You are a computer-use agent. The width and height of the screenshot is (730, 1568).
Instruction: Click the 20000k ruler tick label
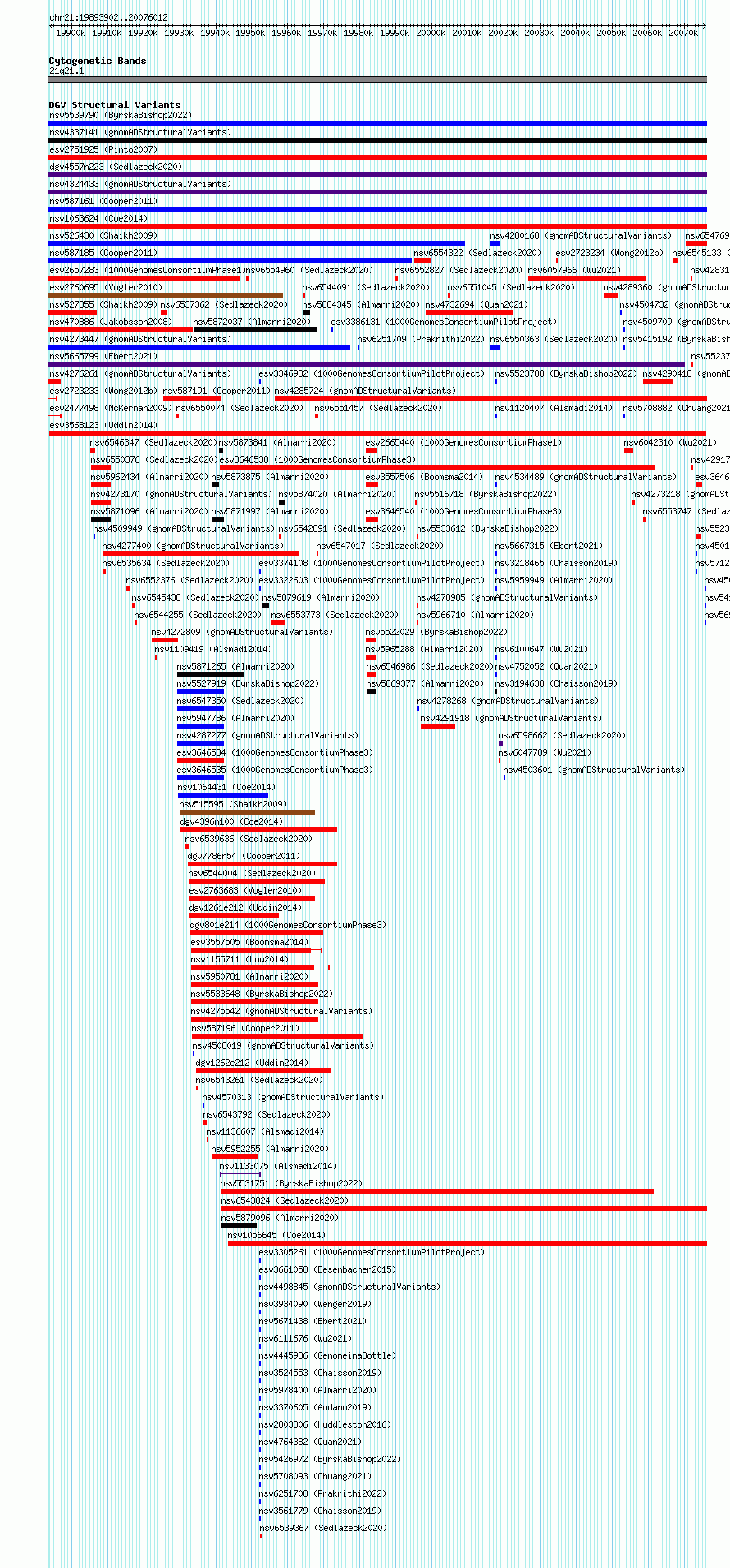(x=431, y=33)
